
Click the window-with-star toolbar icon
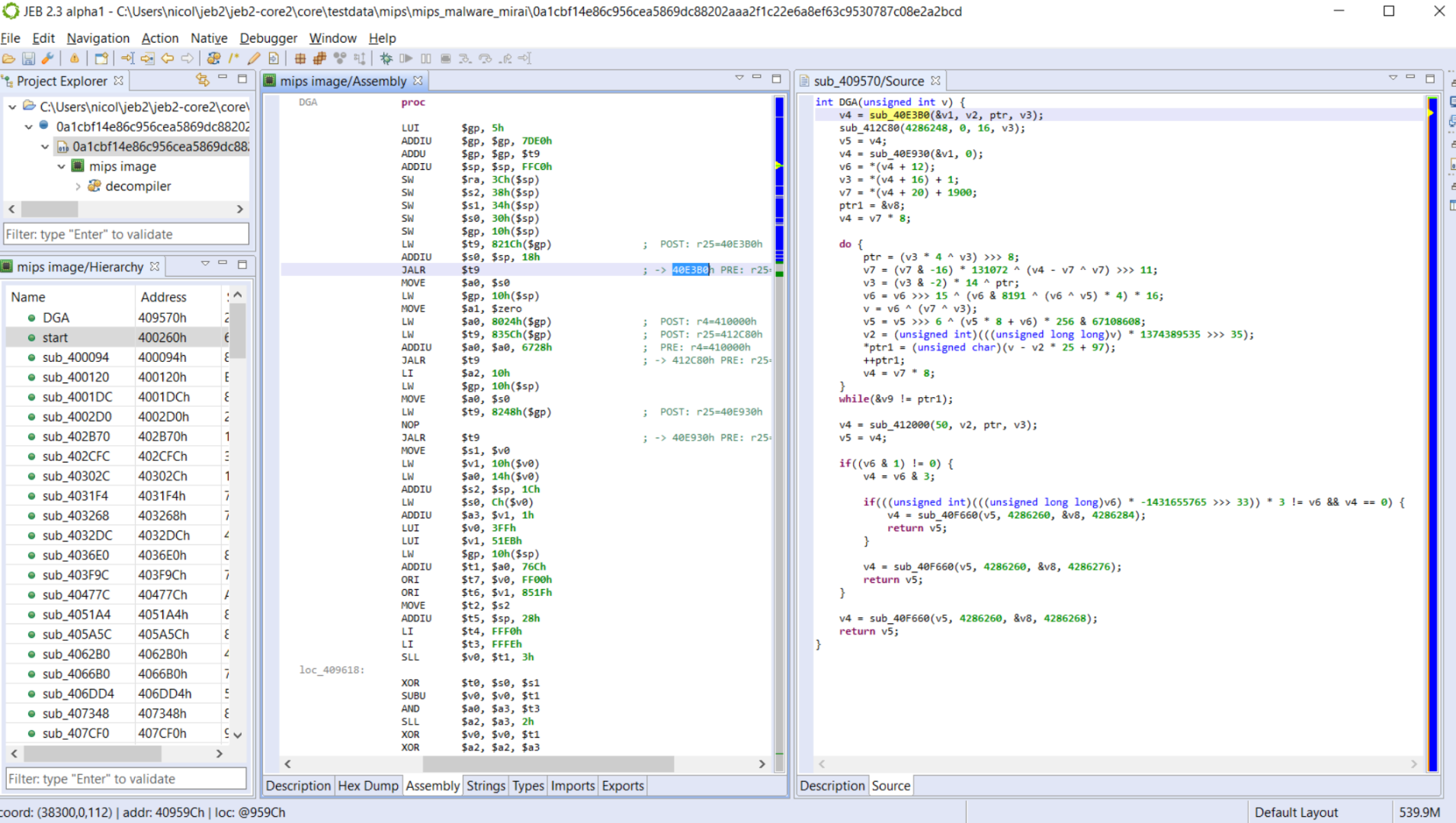(x=101, y=59)
